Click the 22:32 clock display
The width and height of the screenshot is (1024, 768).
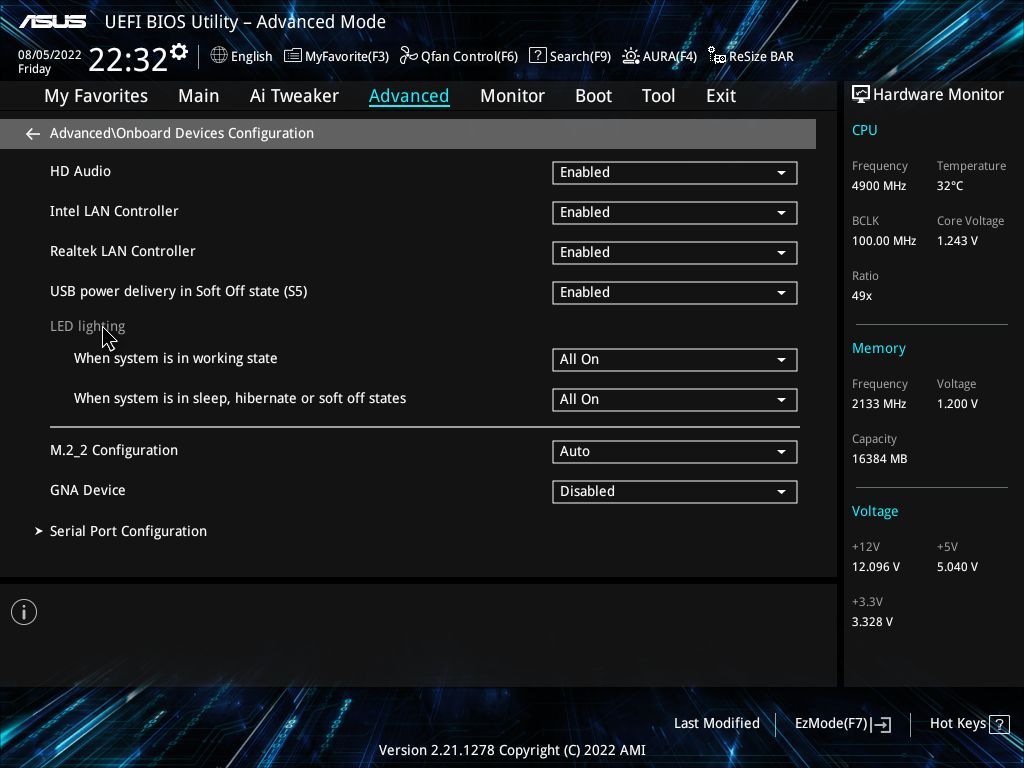click(128, 59)
